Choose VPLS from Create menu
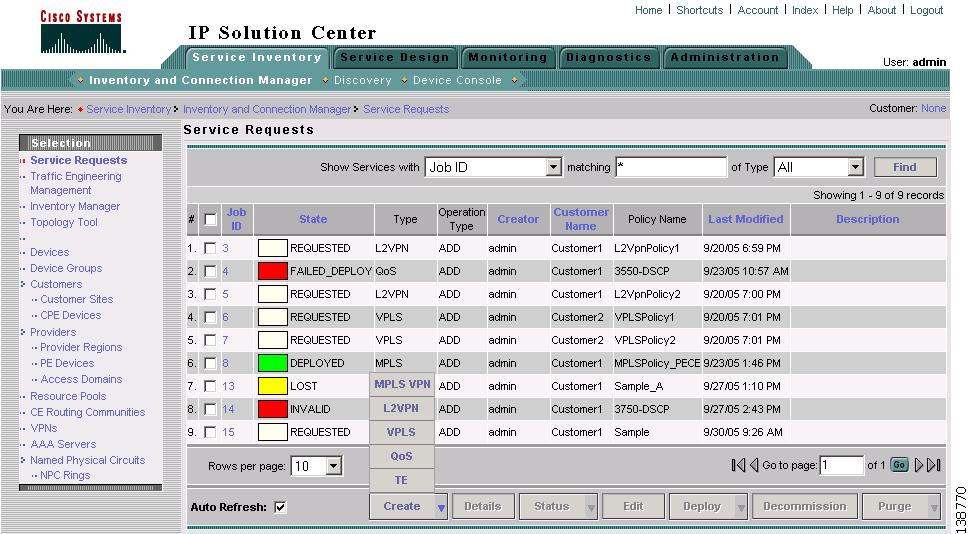968x534 pixels. pyautogui.click(x=402, y=432)
